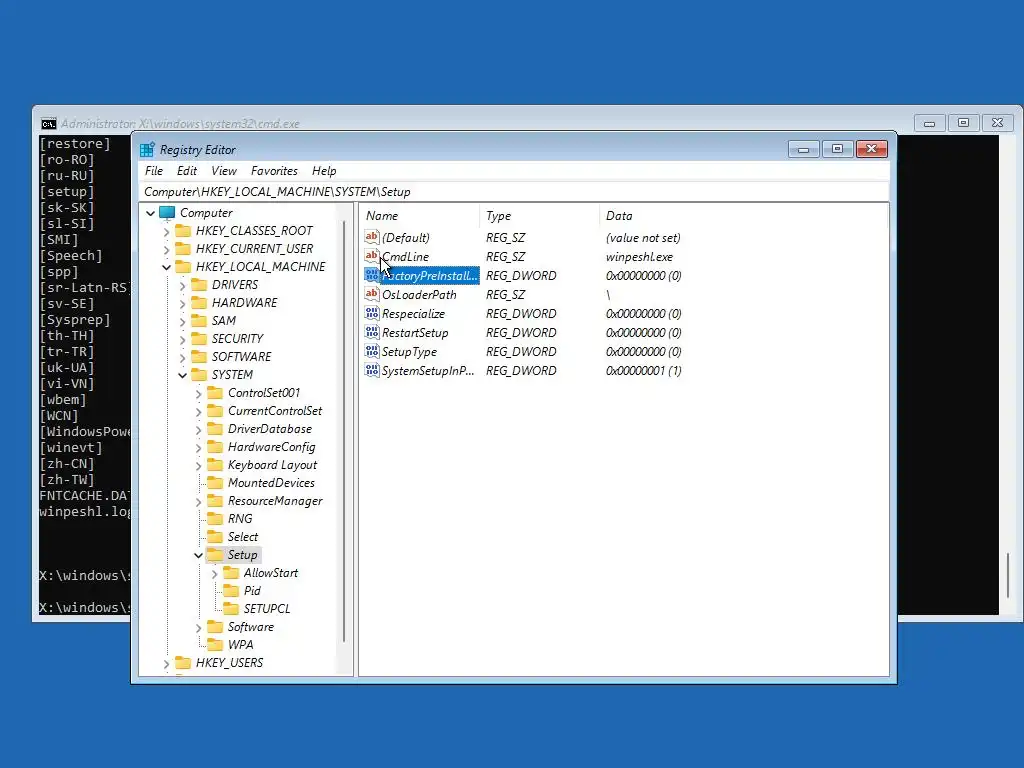Expand the HKEY_CLASSES_ROOT hive
This screenshot has width=1024, height=768.
point(167,231)
